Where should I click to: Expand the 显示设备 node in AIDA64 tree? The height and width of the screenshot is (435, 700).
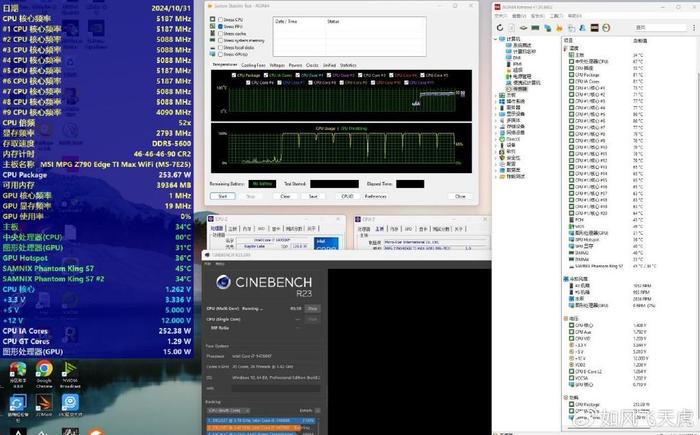(x=496, y=114)
